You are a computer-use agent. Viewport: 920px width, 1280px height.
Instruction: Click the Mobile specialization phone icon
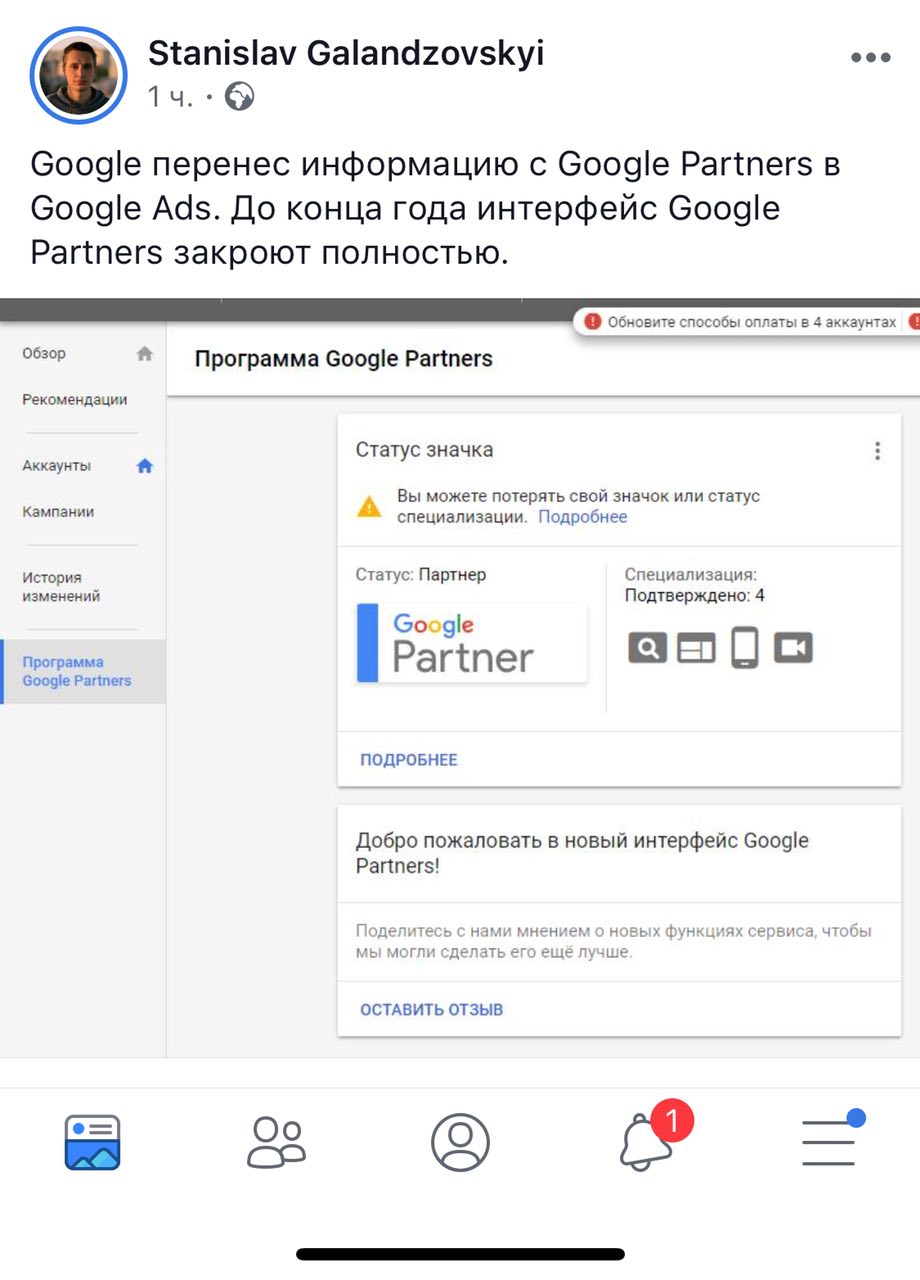[x=744, y=647]
